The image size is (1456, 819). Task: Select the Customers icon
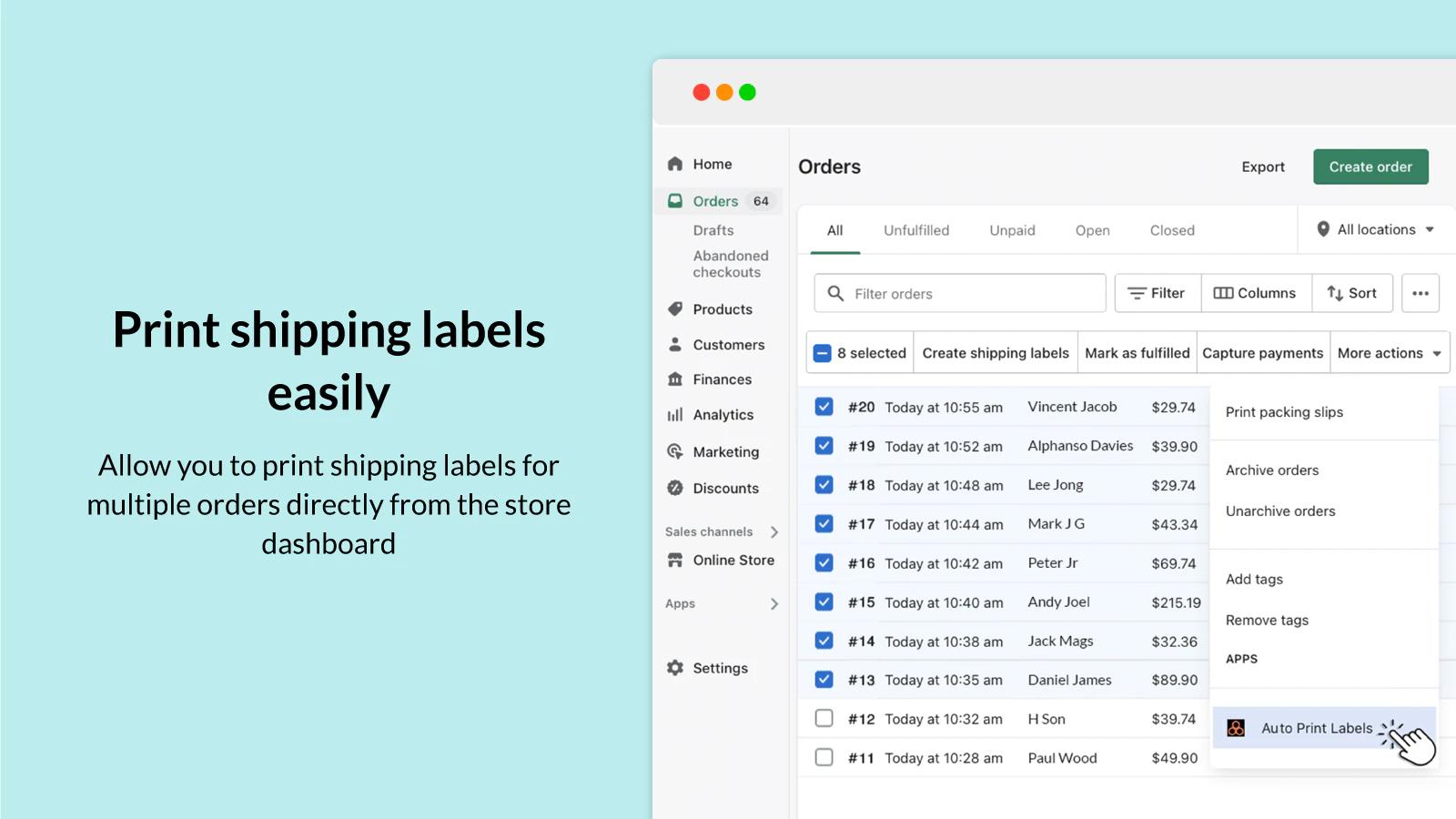tap(675, 344)
